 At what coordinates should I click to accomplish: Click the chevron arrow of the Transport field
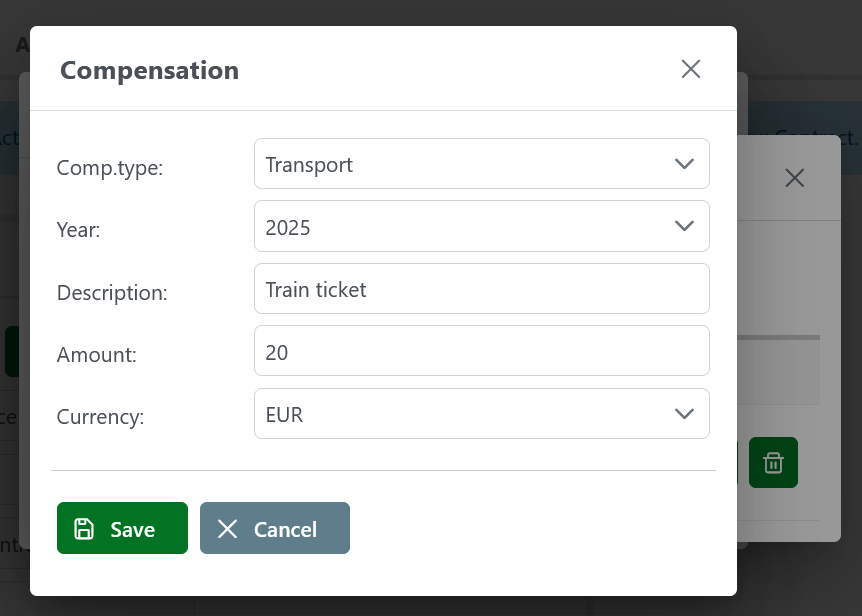(x=684, y=164)
